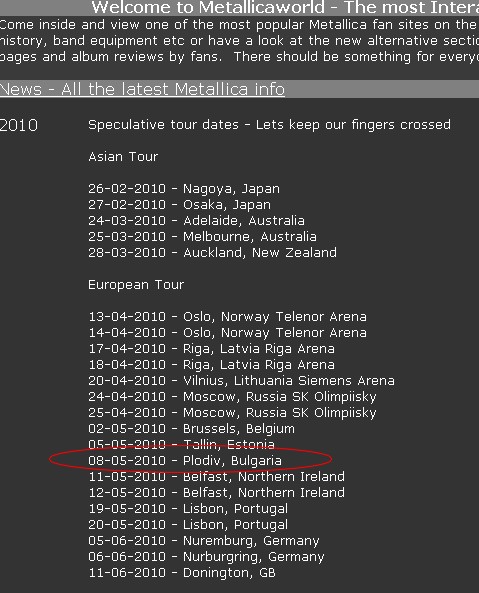The height and width of the screenshot is (593, 479).
Task: Select the Osaka, Japan date line
Action: coord(180,205)
